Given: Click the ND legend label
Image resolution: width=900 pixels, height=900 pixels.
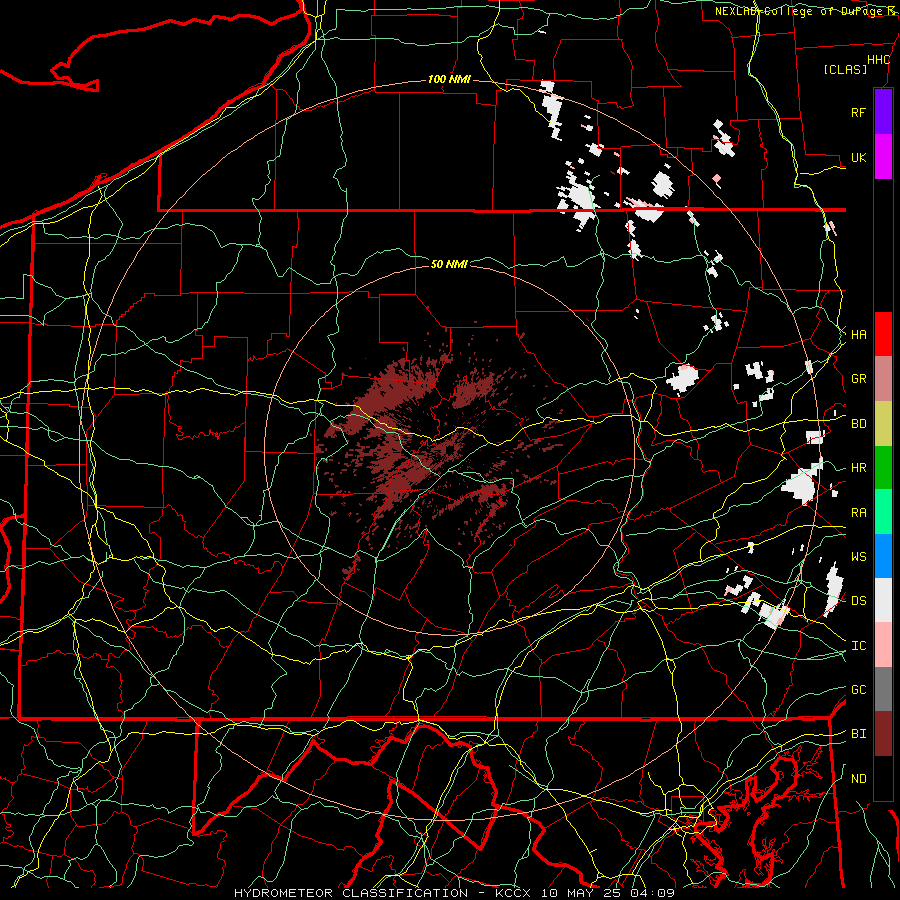Looking at the screenshot, I should click(858, 778).
